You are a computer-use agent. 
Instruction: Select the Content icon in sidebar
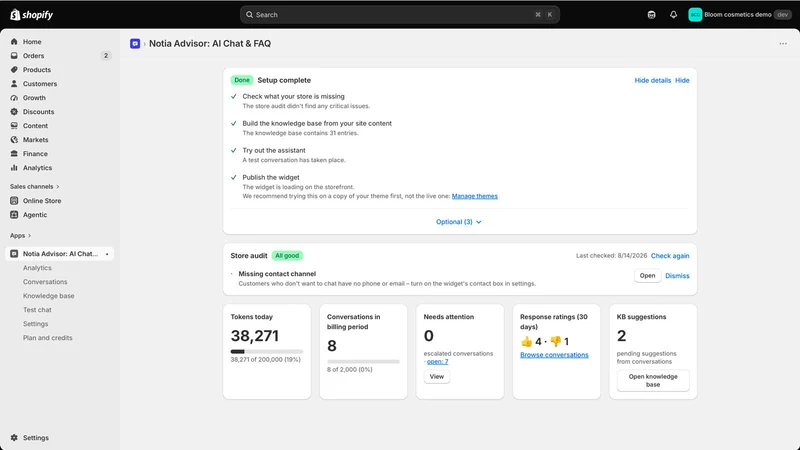[x=14, y=126]
